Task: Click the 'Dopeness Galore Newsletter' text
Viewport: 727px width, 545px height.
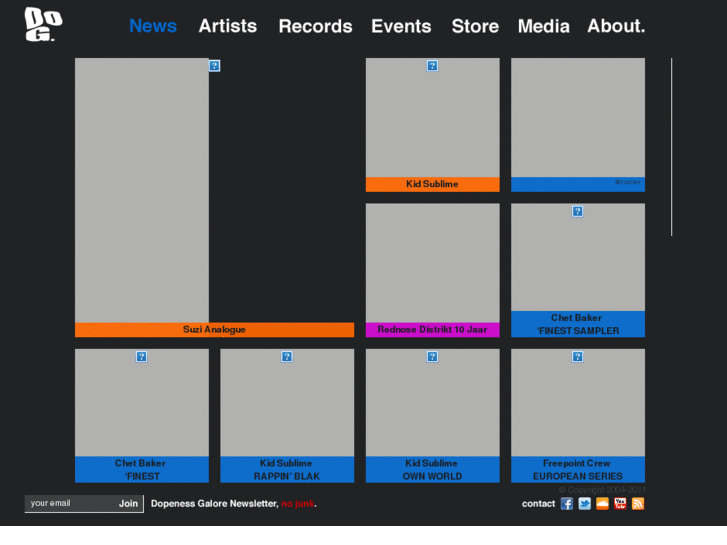Action: pos(214,504)
